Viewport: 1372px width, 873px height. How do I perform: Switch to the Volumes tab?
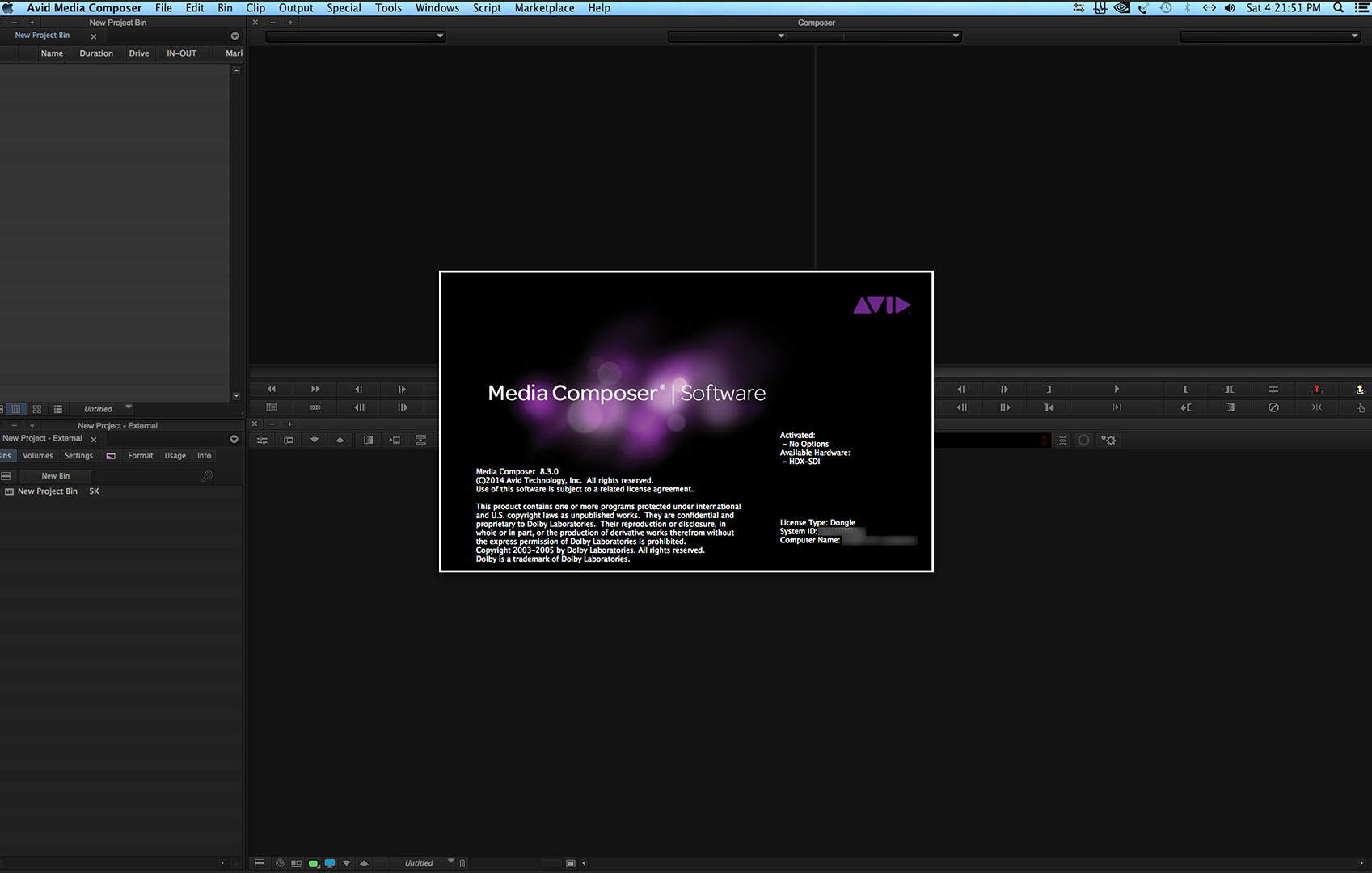coord(37,456)
